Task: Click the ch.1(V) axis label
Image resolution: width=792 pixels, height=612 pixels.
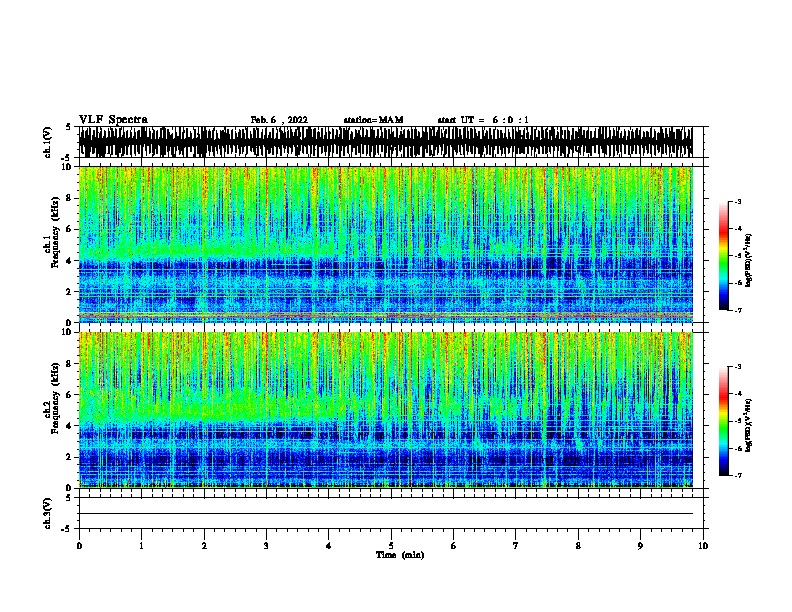Action: [x=47, y=142]
